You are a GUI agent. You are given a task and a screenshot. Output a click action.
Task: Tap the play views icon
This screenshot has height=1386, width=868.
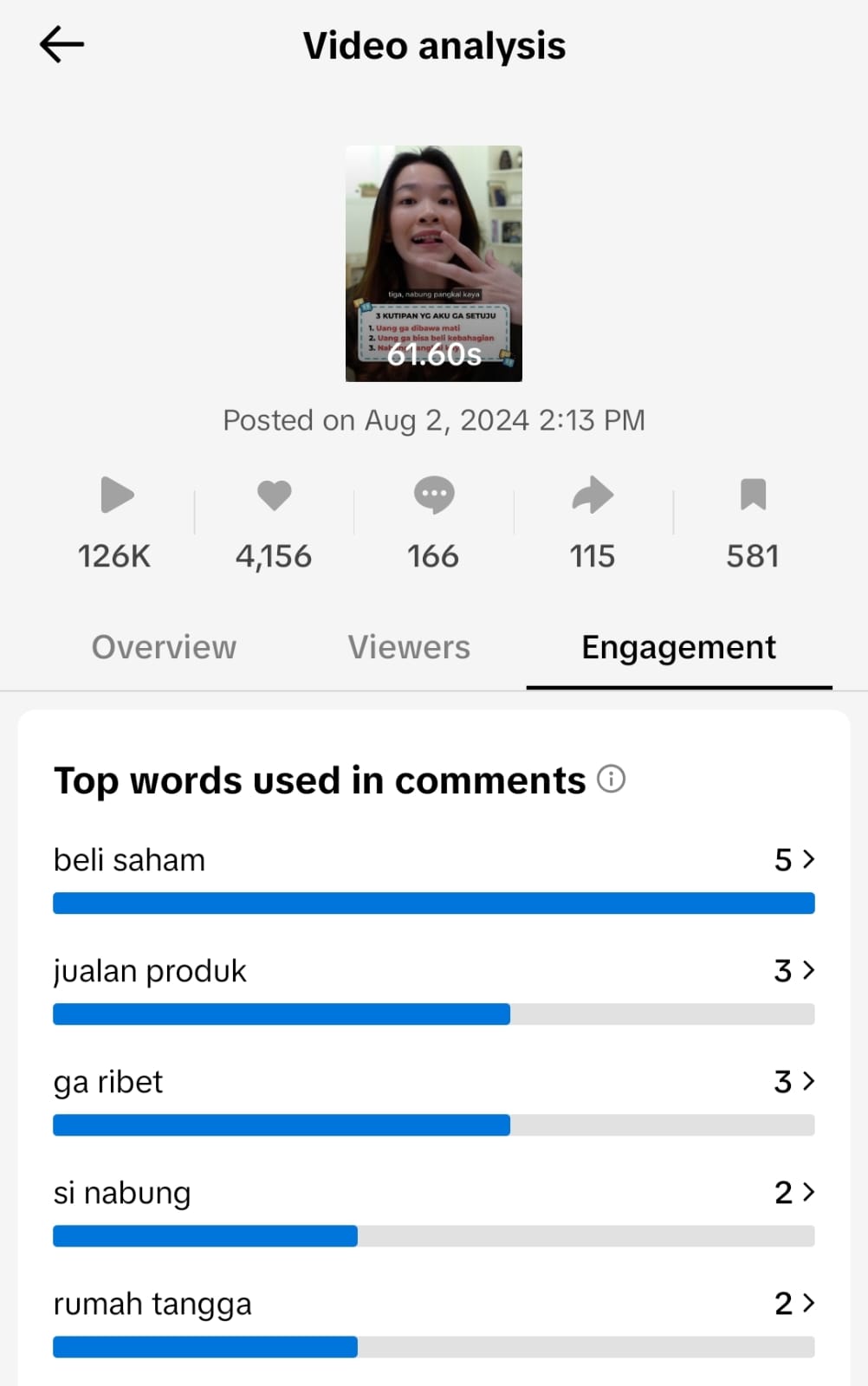tap(117, 495)
